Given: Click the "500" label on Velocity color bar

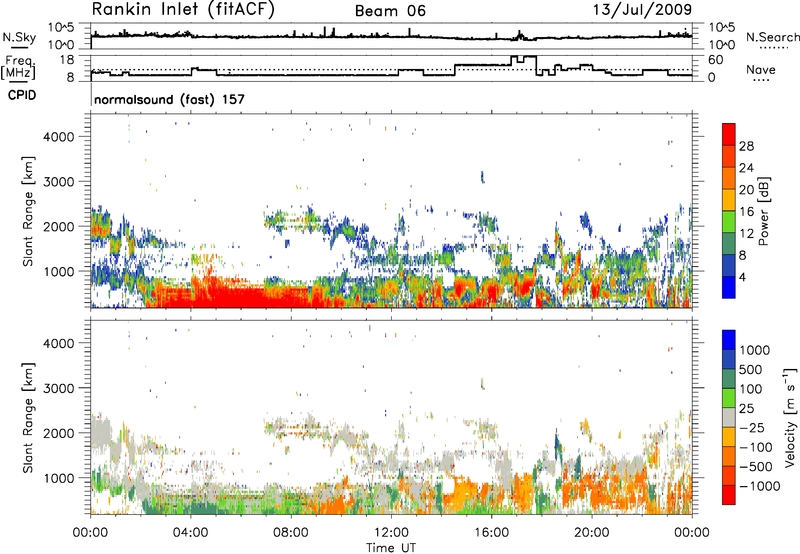Looking at the screenshot, I should (752, 369).
